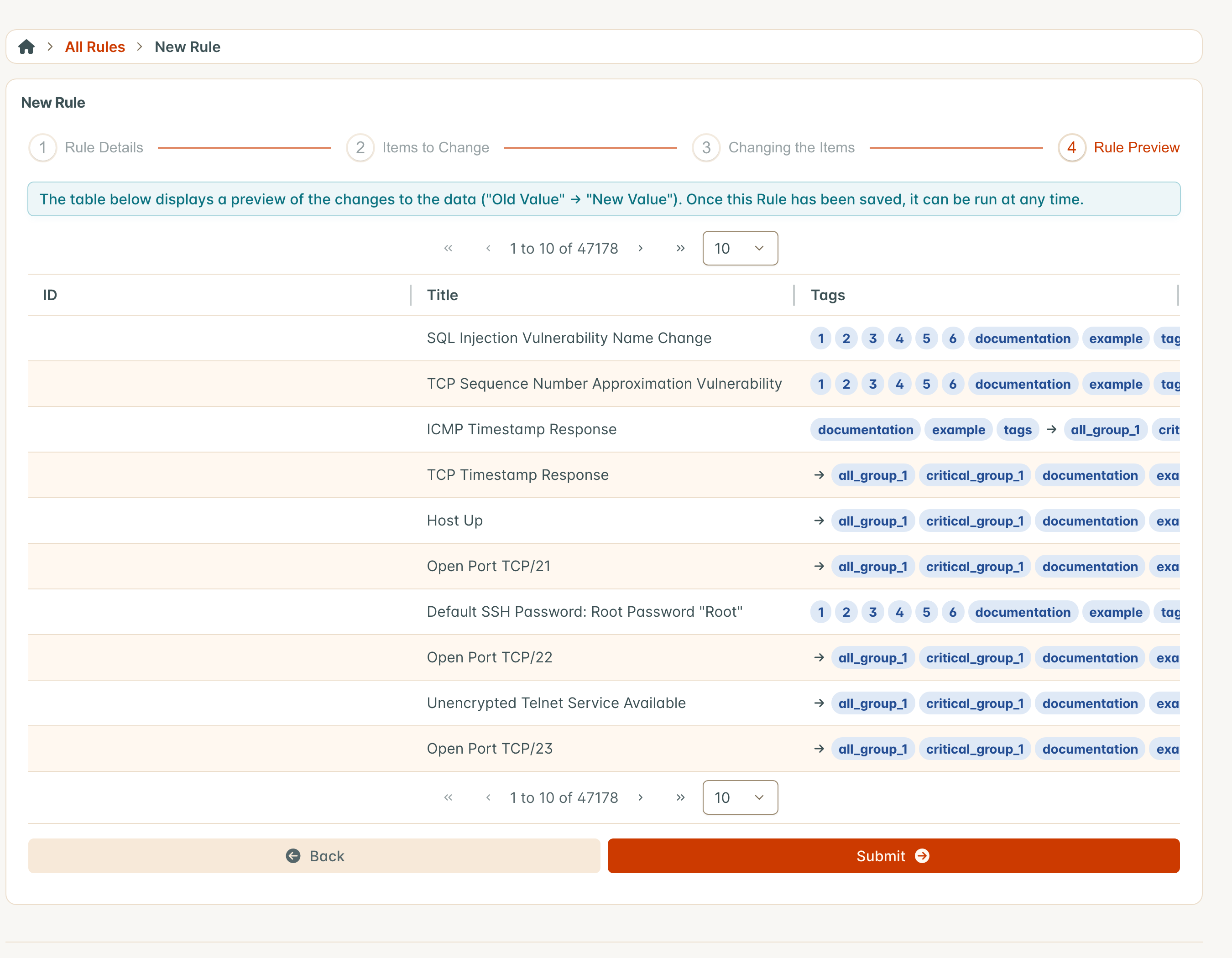This screenshot has height=958, width=1232.
Task: Jump to first page in top paginator
Action: coord(448,248)
